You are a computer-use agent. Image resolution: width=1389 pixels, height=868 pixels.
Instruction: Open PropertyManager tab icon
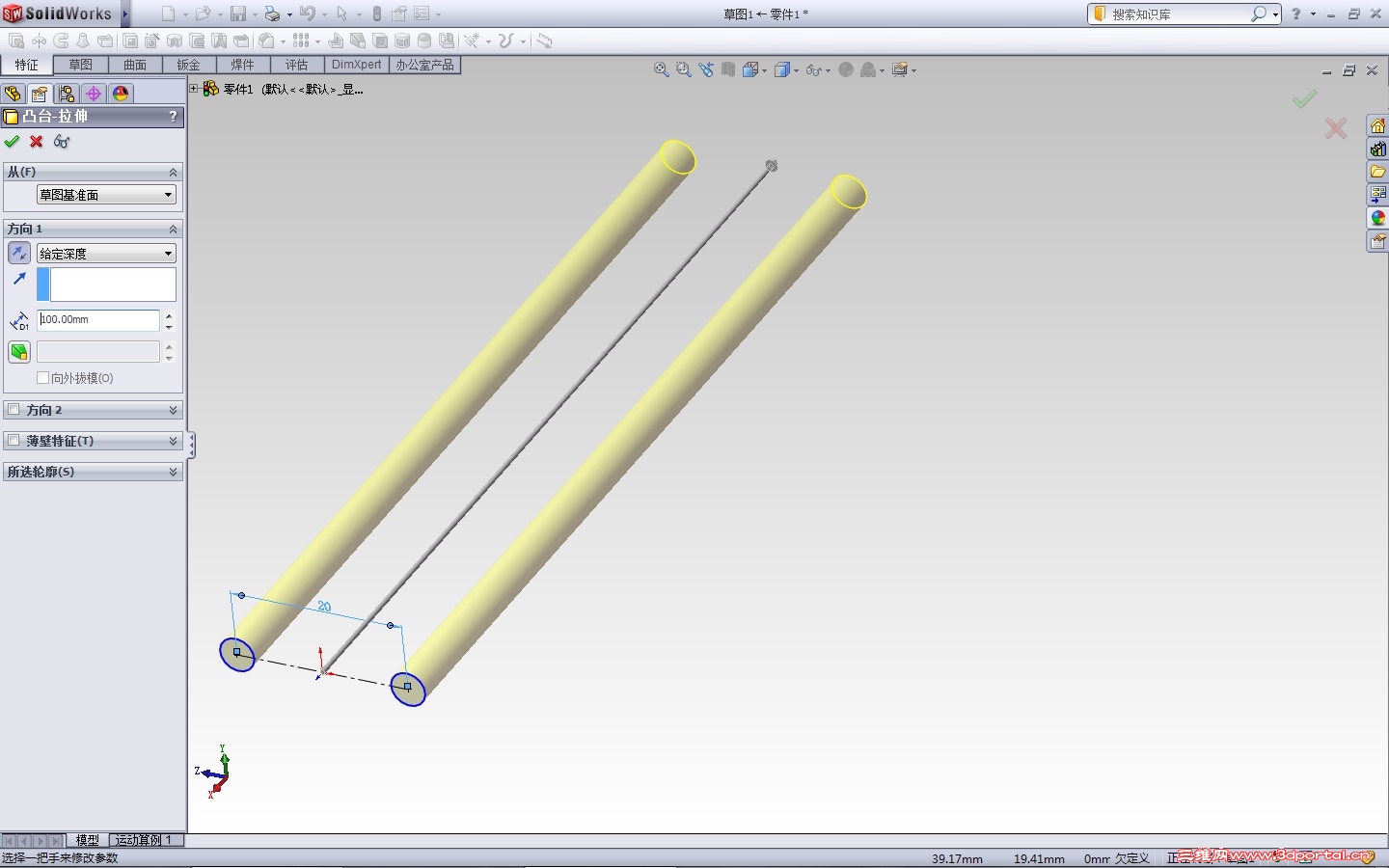point(39,94)
